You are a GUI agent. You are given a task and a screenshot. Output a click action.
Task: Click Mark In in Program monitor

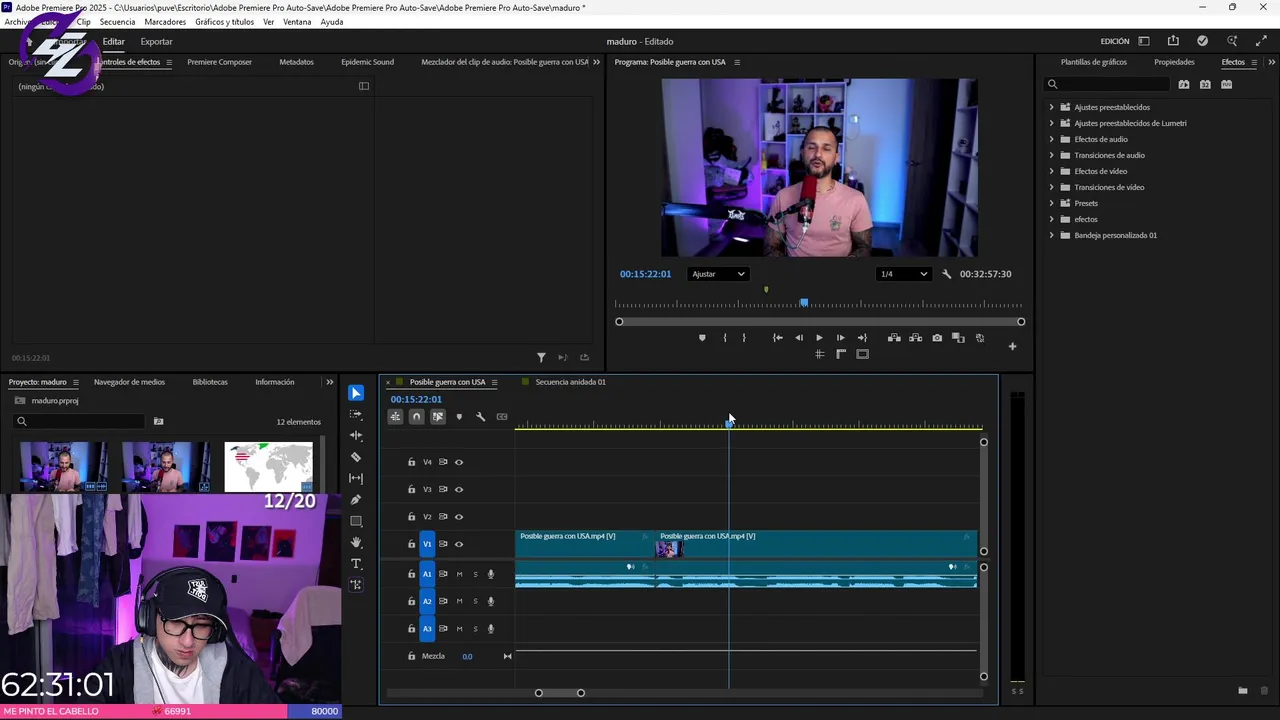[725, 338]
